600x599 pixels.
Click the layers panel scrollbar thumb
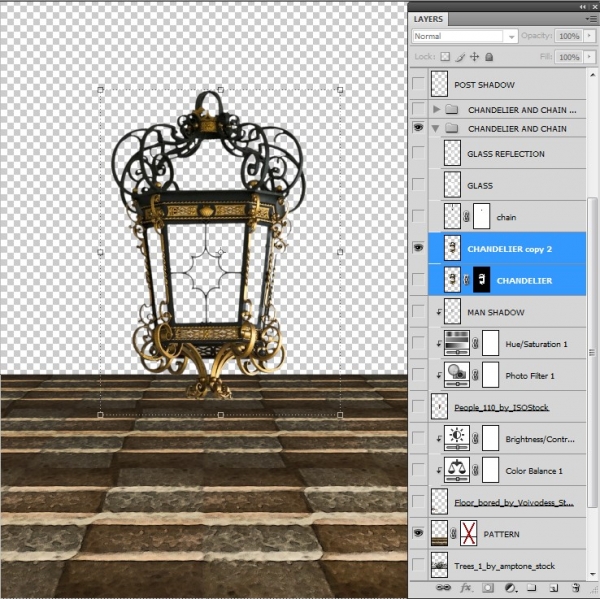click(x=592, y=353)
